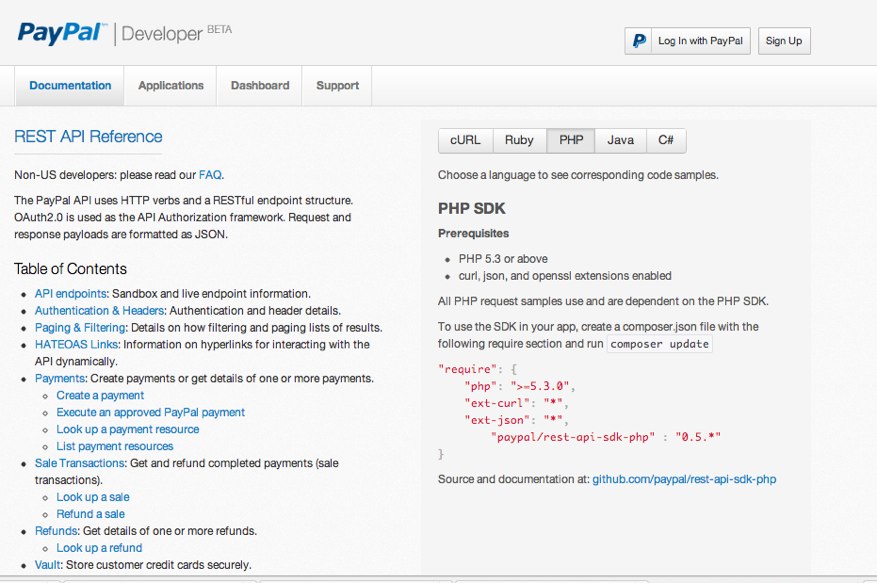
Task: Click the PayPal logo in header
Action: (60, 32)
